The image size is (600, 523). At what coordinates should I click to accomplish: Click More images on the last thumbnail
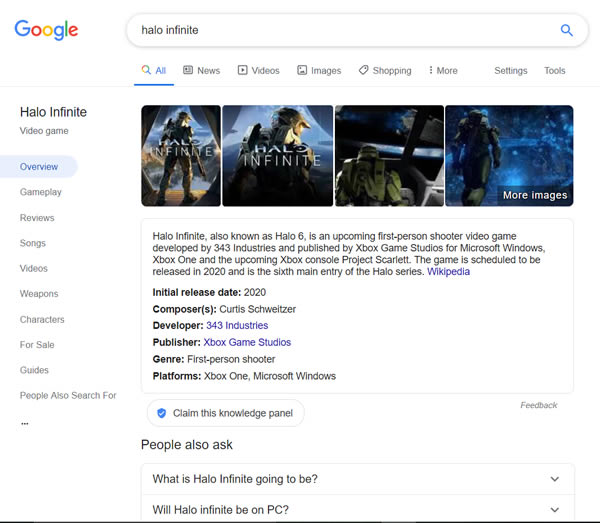pos(535,195)
